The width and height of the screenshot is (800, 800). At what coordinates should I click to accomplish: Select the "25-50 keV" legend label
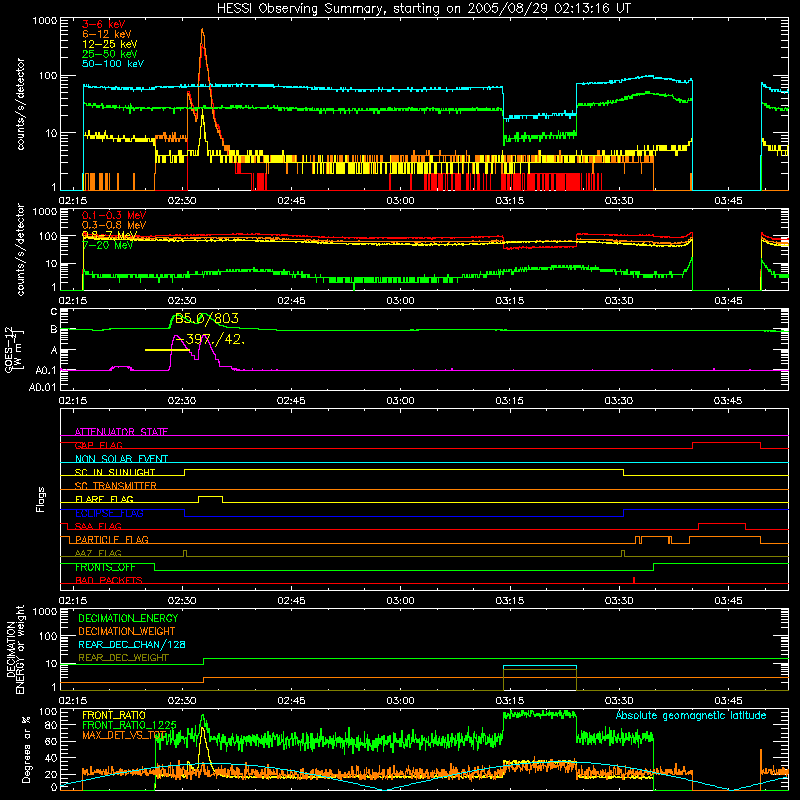click(x=109, y=54)
